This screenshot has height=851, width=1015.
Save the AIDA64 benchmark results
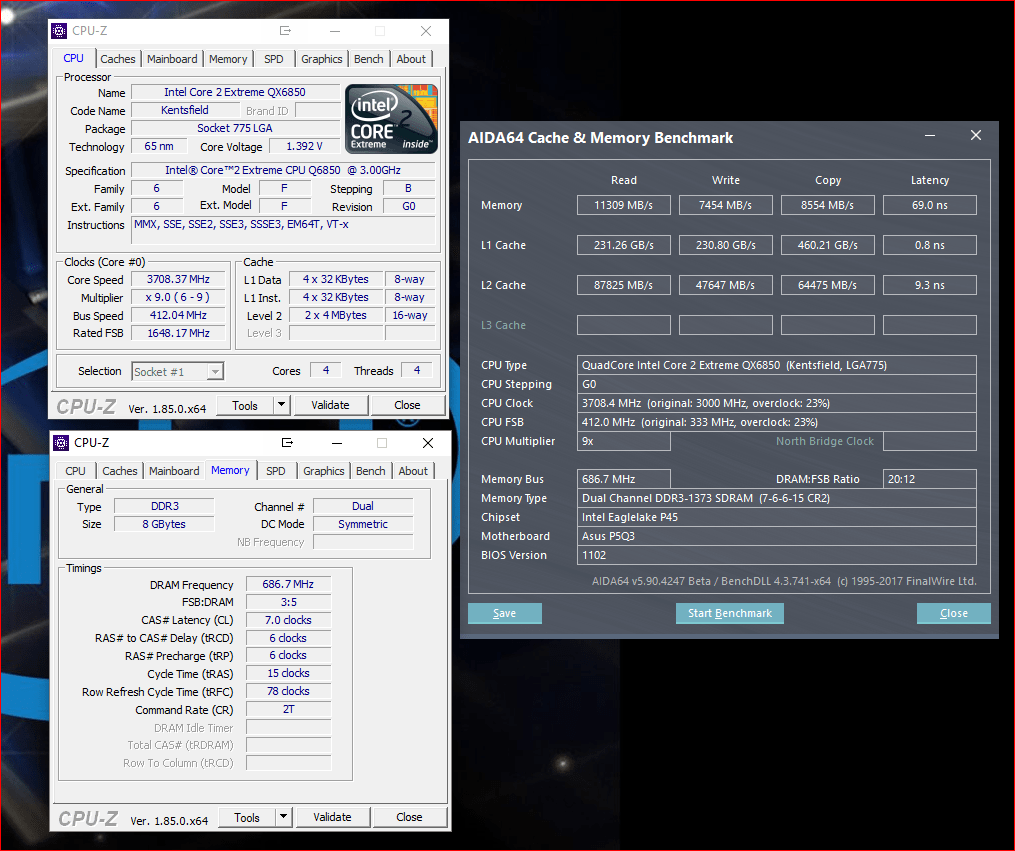click(505, 613)
